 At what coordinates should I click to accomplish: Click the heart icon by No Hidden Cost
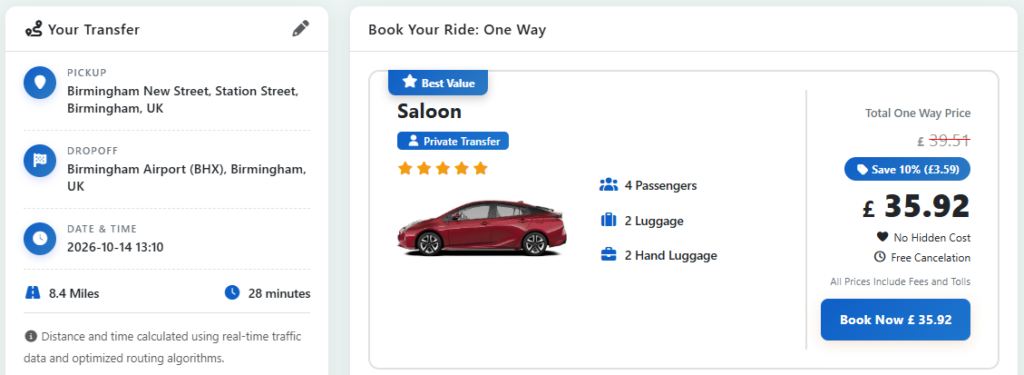pos(882,237)
